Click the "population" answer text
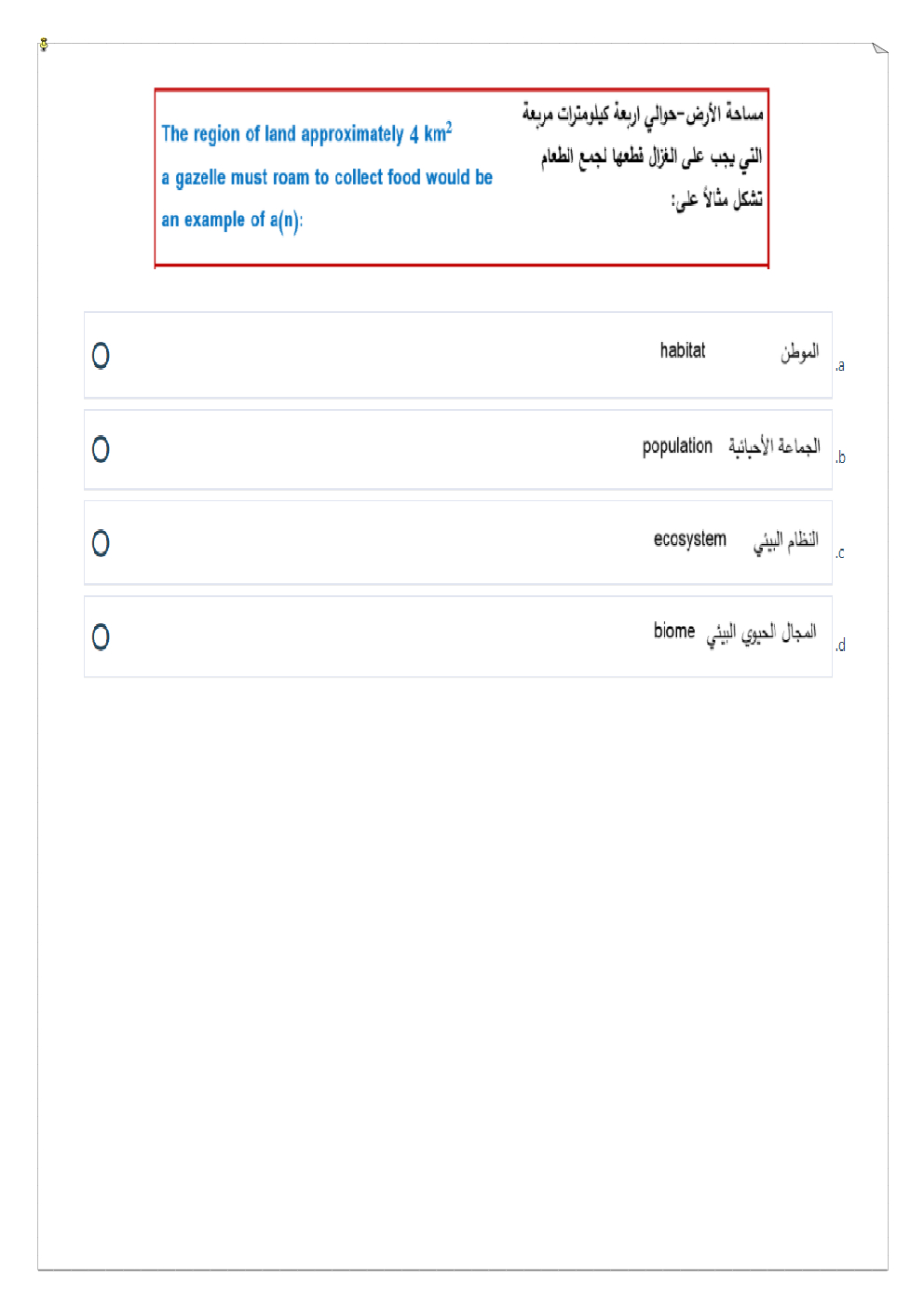Viewport: 924px width, 1307px height. pos(677,446)
